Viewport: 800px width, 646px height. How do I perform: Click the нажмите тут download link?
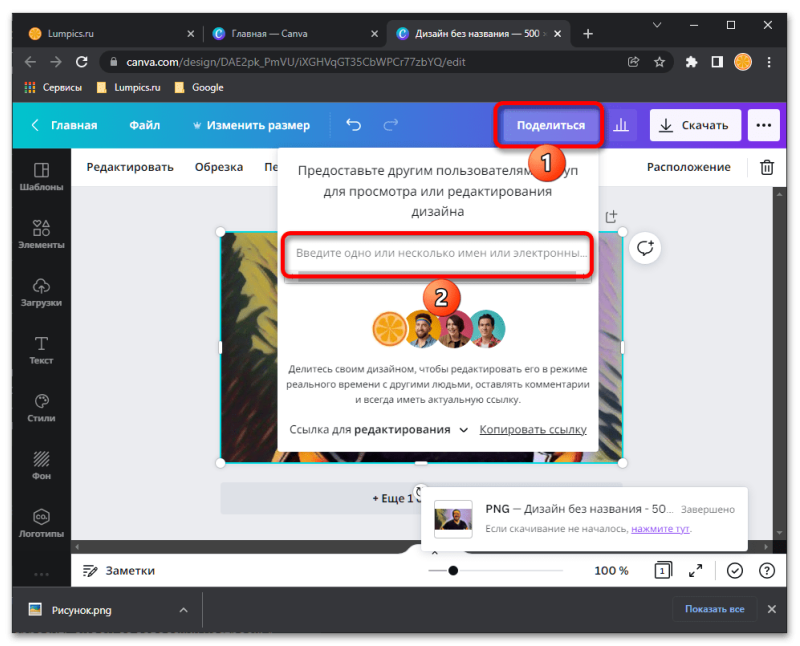[x=660, y=529]
